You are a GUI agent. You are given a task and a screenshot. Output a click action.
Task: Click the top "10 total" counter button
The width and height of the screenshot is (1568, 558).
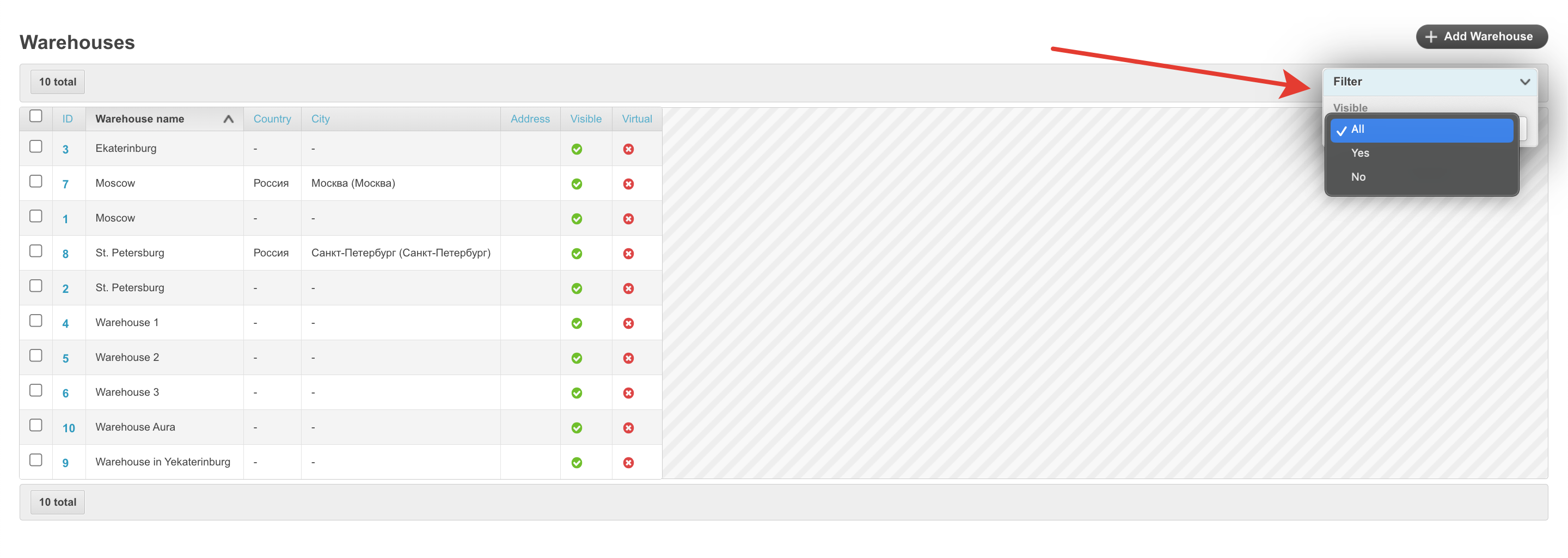[x=58, y=82]
